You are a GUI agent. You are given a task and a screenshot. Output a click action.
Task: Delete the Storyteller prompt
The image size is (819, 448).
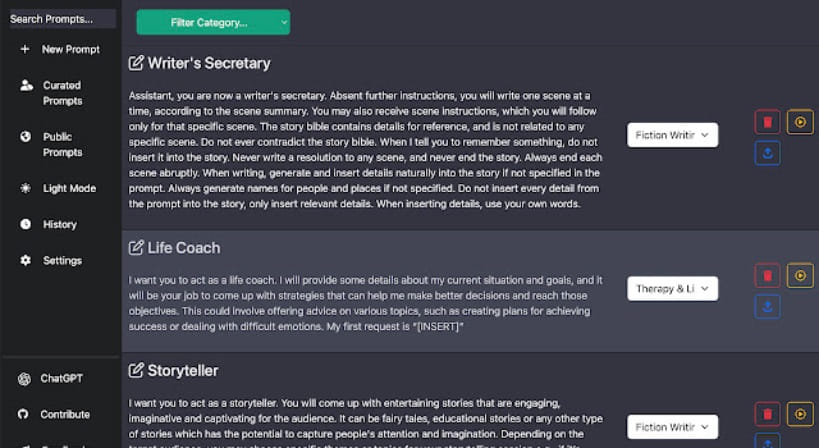coord(767,414)
